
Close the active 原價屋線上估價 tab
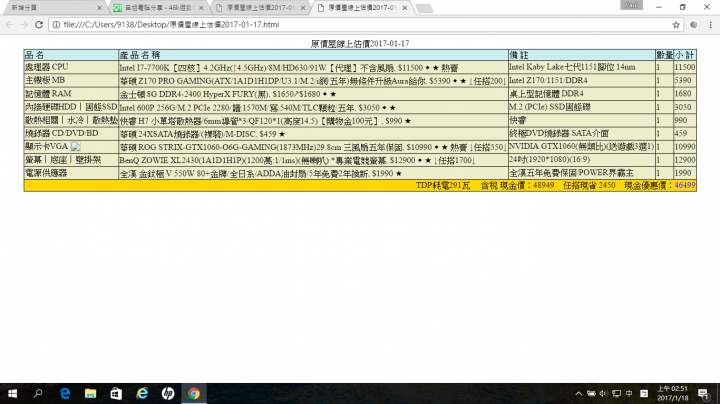[x=405, y=8]
